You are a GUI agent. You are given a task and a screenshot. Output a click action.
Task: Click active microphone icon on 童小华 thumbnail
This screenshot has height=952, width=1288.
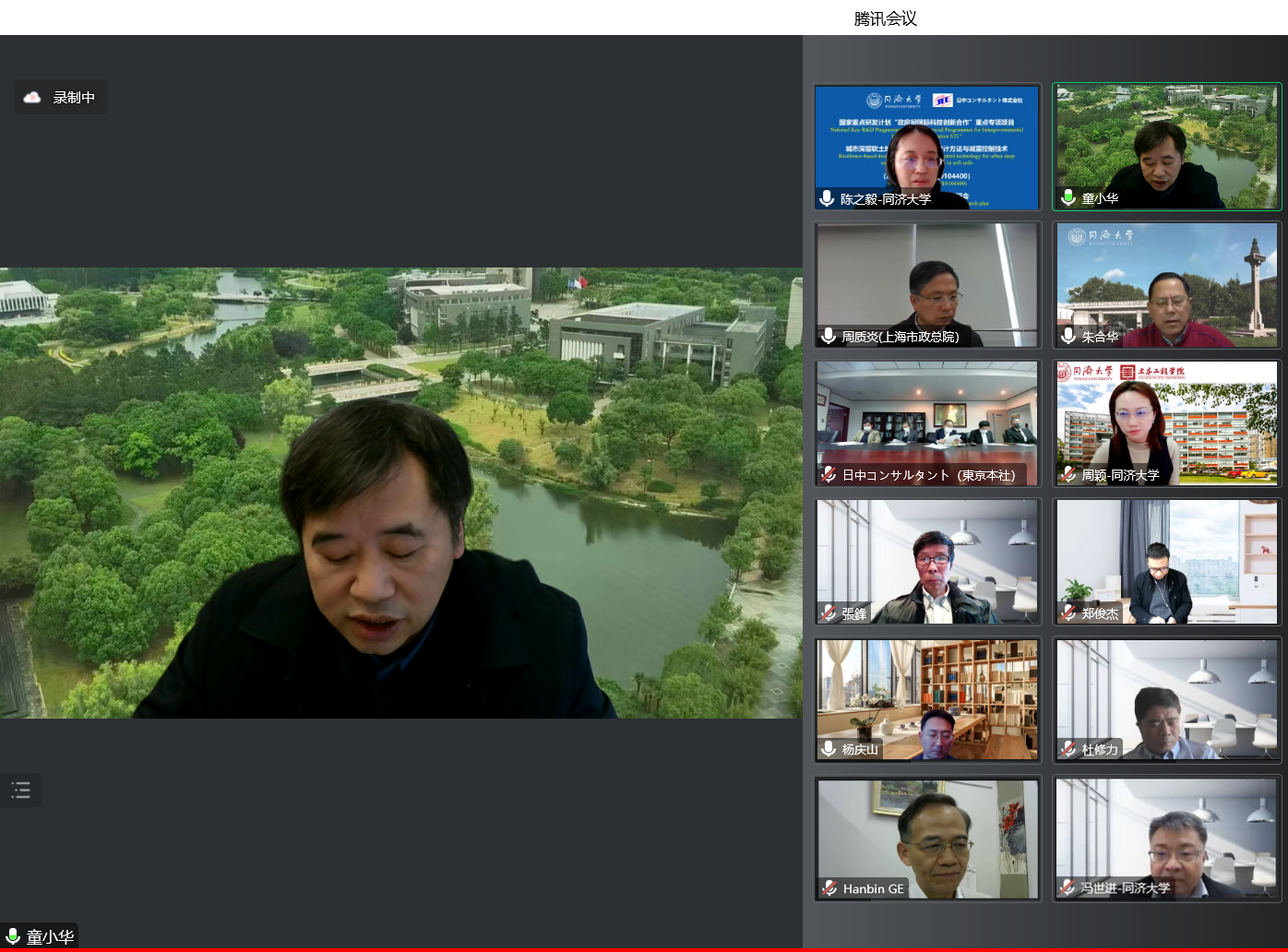pos(1068,197)
